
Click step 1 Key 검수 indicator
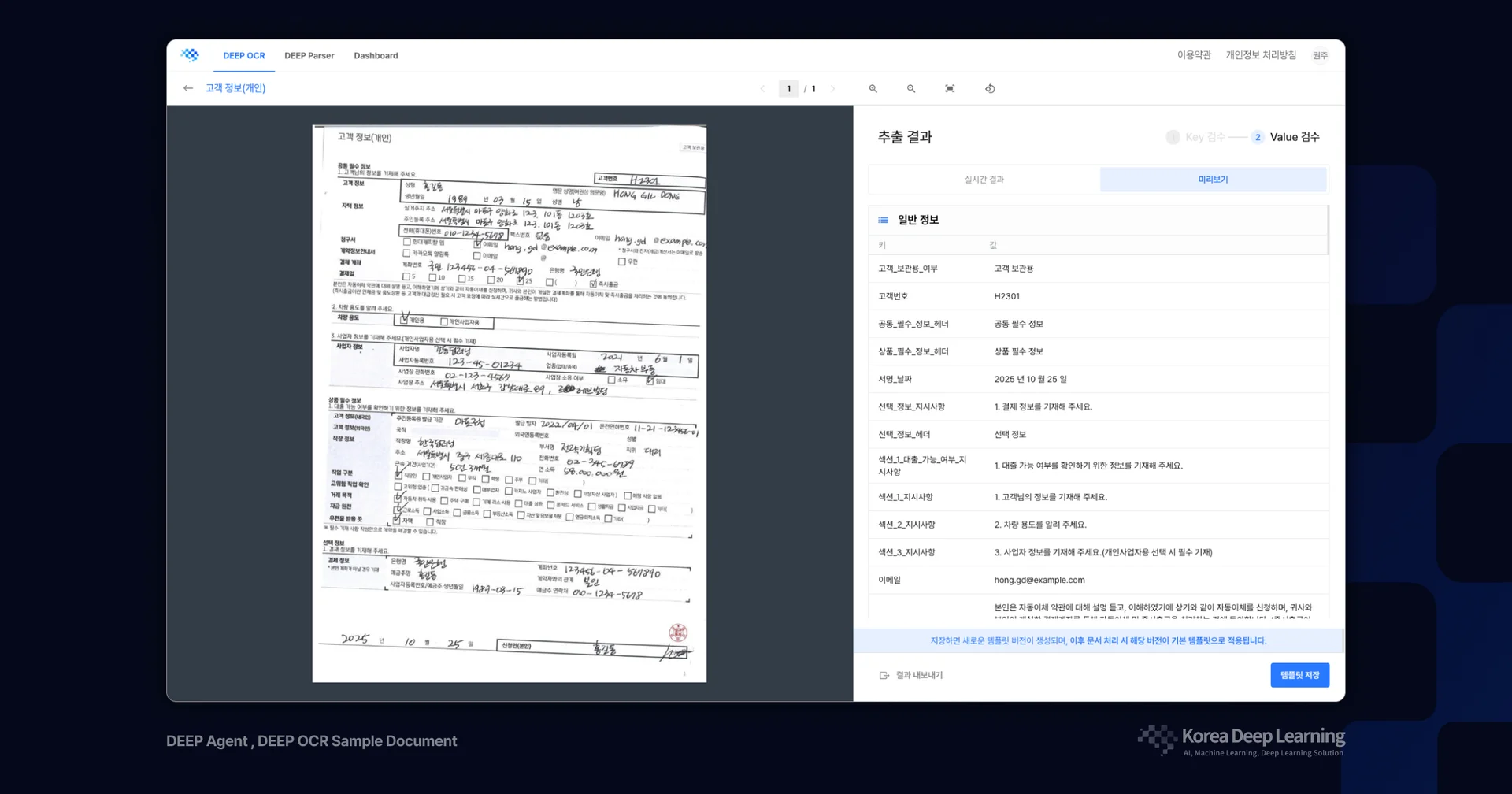1173,136
